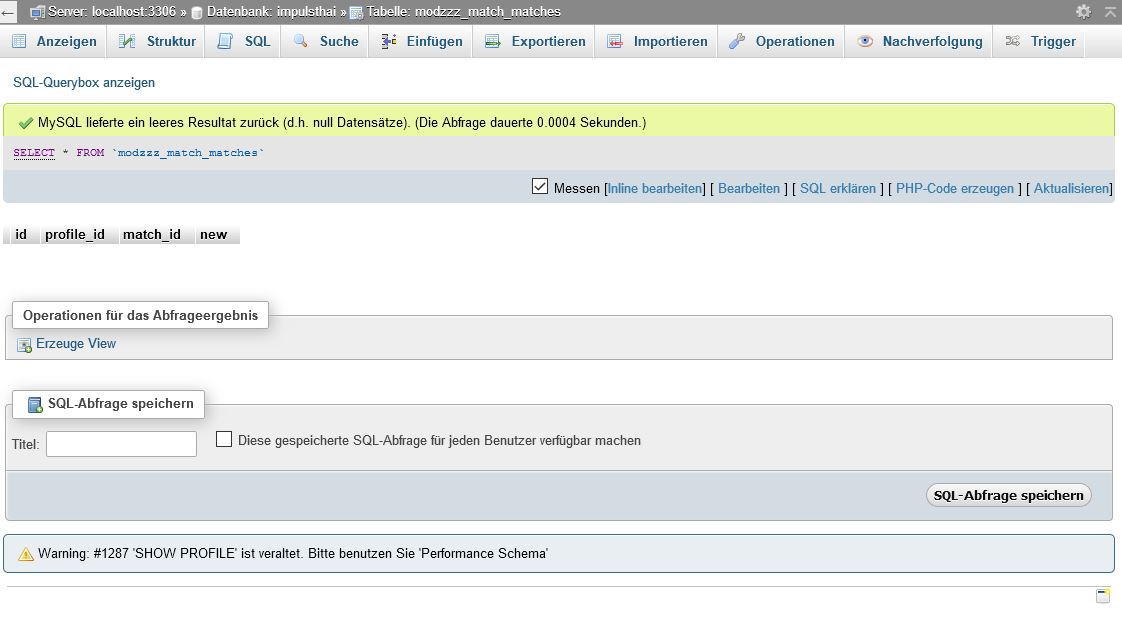Expand the SQL-Querybox anzeigen section
Screen dimensions: 1122x618
84,82
